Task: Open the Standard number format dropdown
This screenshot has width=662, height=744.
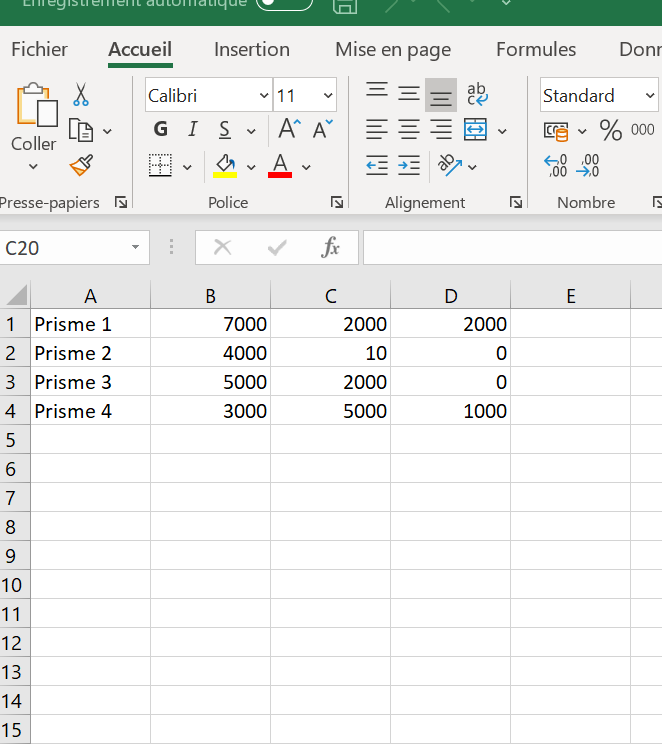Action: point(650,96)
